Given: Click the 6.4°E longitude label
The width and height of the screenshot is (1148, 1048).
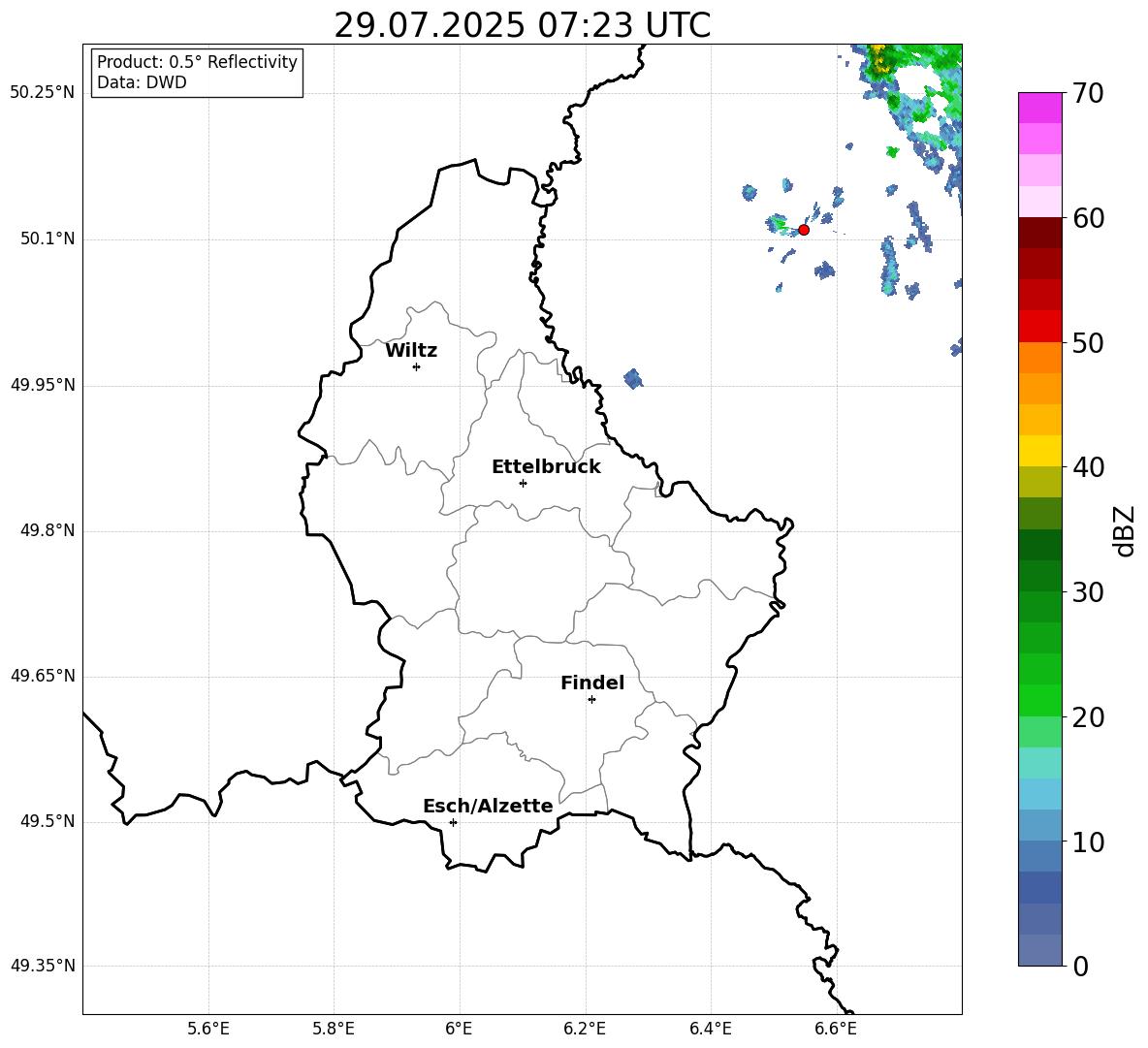Looking at the screenshot, I should click(x=710, y=1029).
